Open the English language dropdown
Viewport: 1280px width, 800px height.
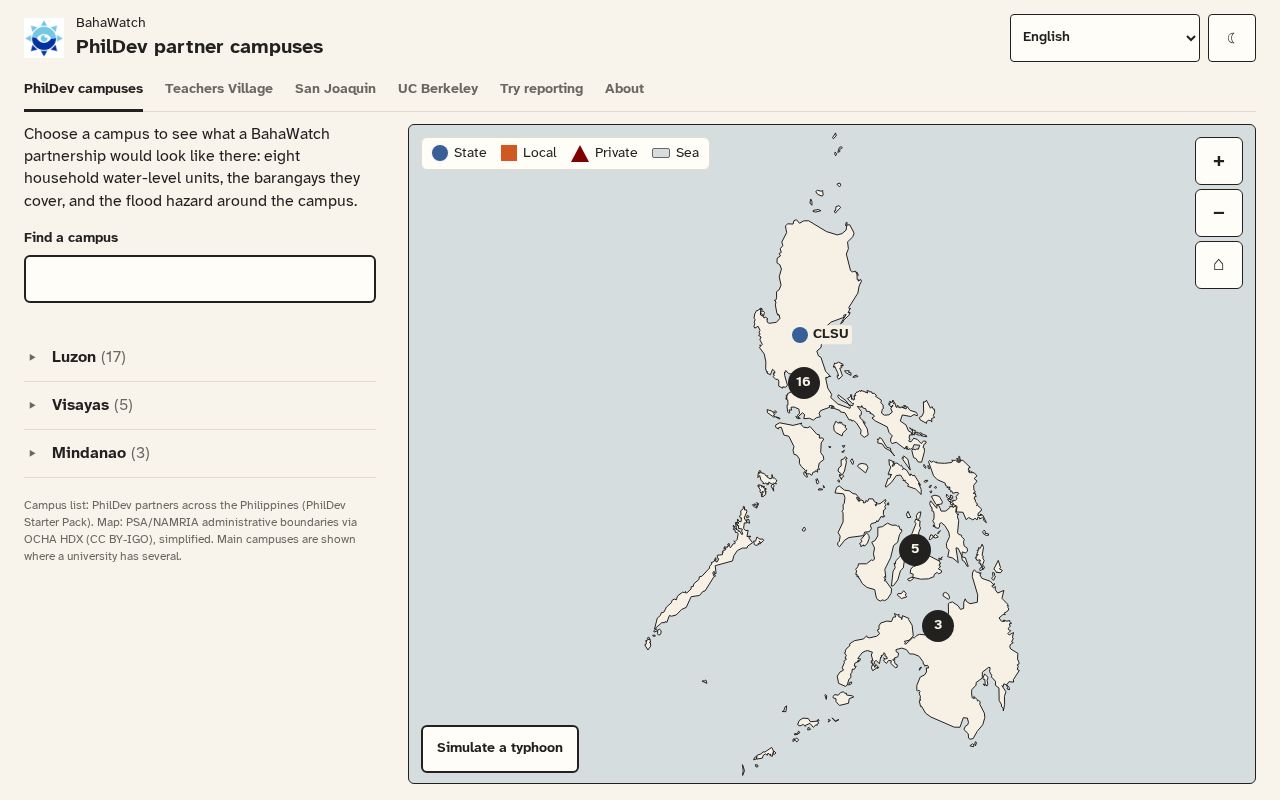point(1105,38)
